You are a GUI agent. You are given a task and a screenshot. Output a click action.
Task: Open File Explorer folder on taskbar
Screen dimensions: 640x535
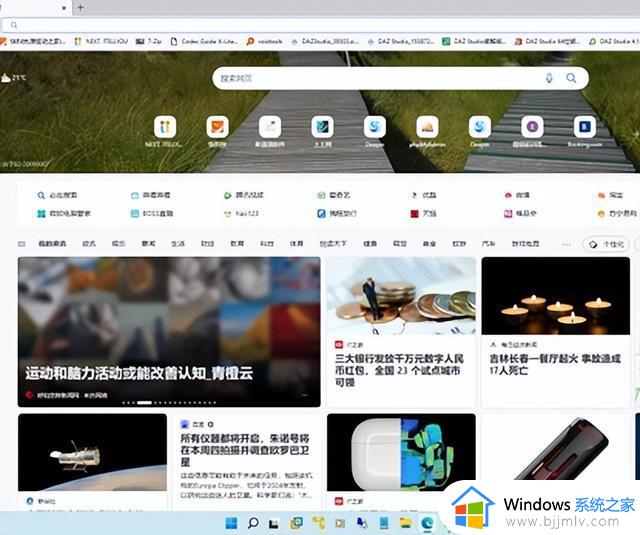(x=406, y=523)
